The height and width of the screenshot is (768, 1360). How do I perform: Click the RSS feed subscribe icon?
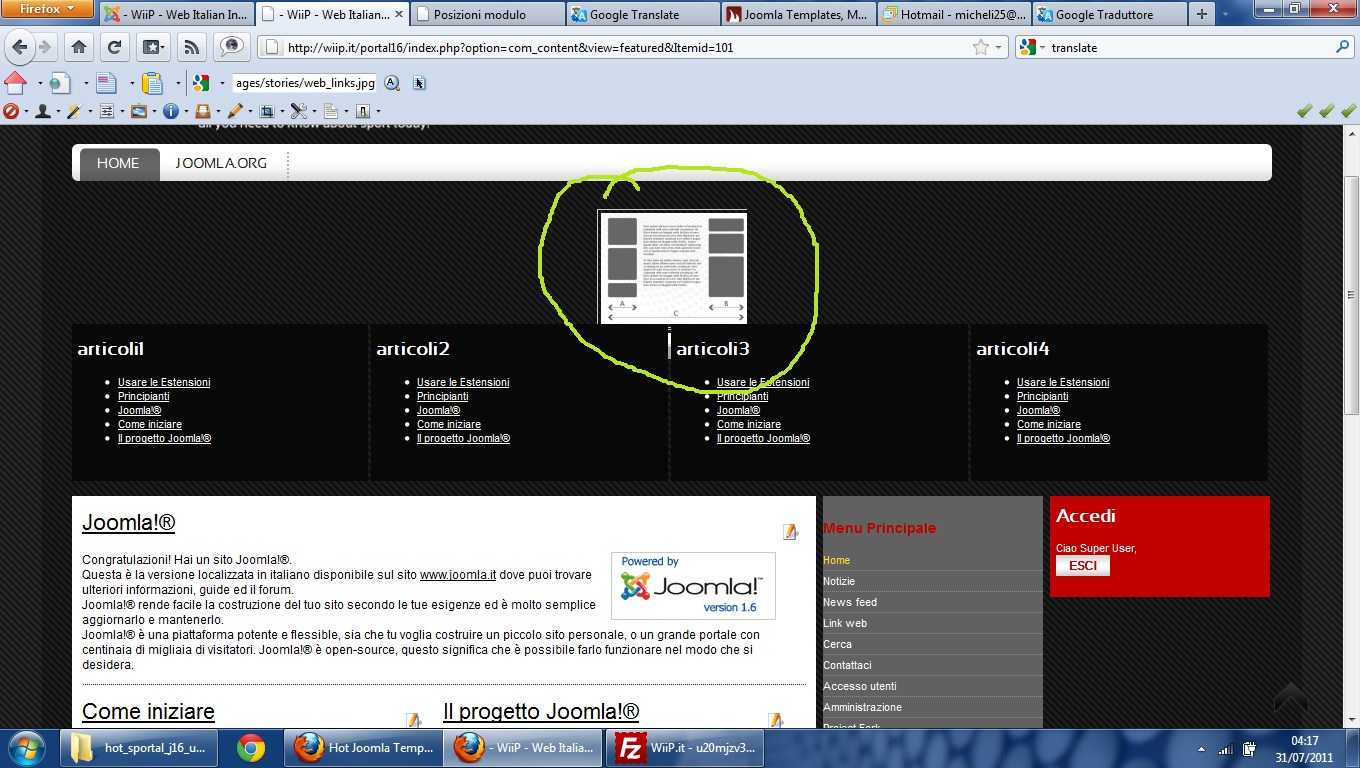tap(191, 47)
